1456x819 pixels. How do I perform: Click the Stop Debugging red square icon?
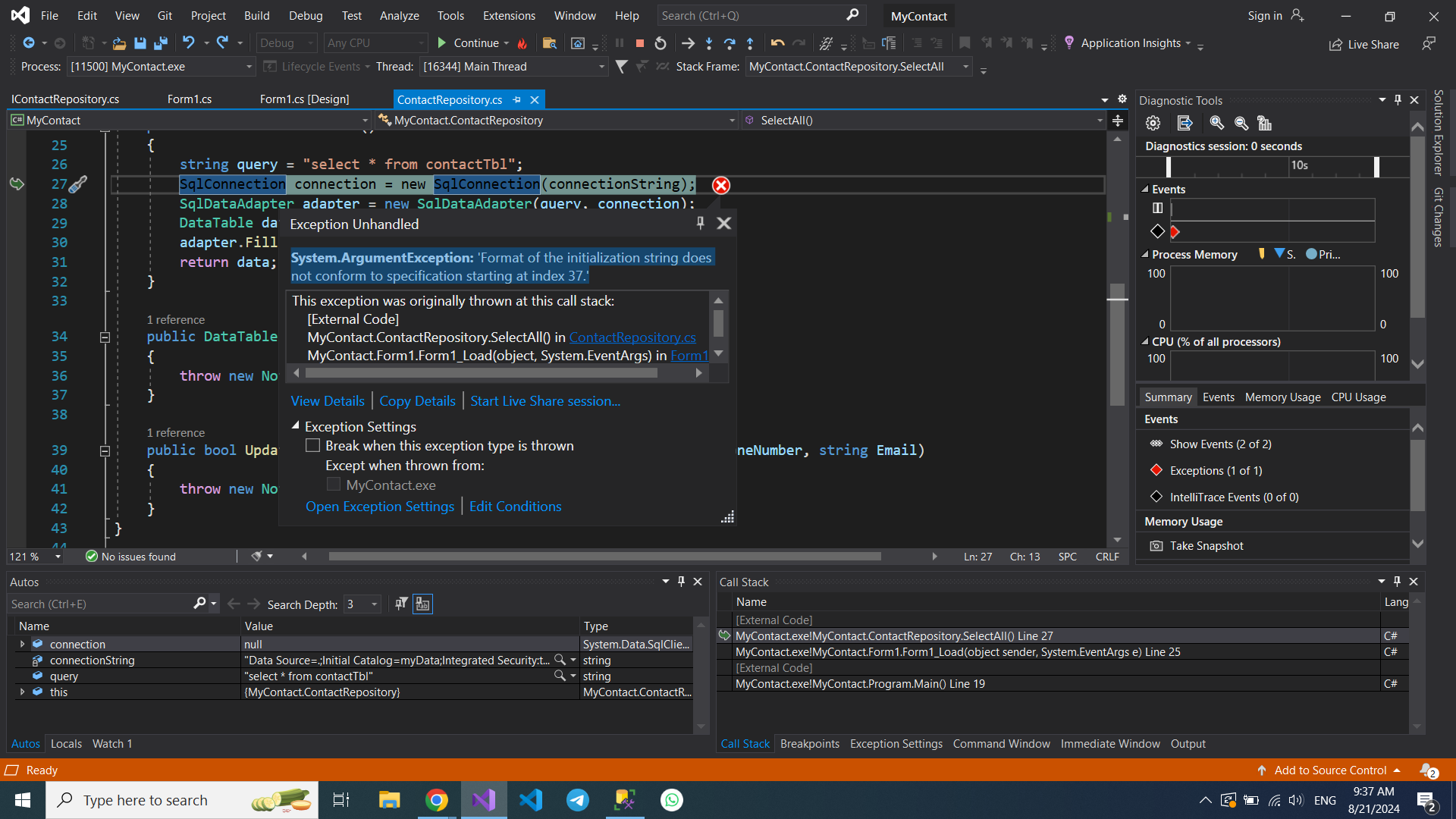(640, 43)
